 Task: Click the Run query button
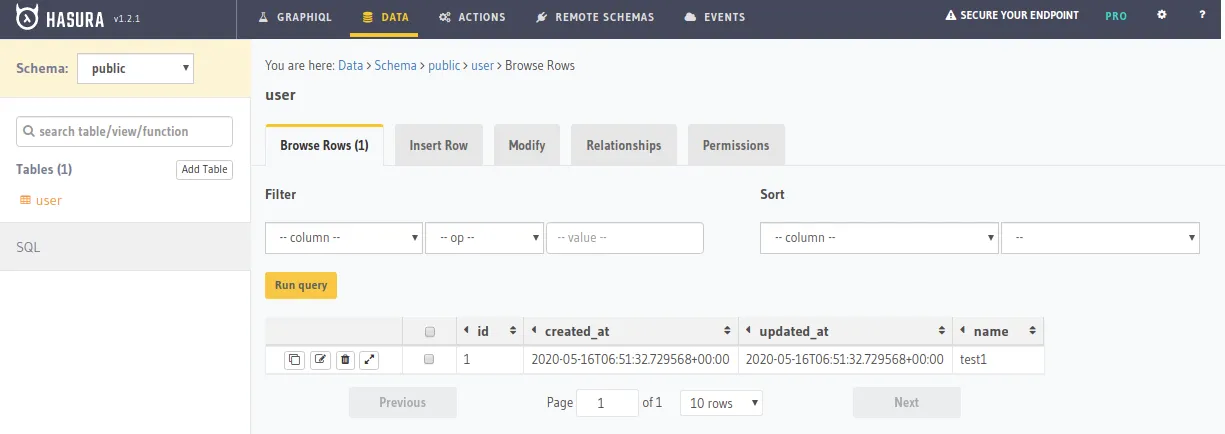[301, 285]
